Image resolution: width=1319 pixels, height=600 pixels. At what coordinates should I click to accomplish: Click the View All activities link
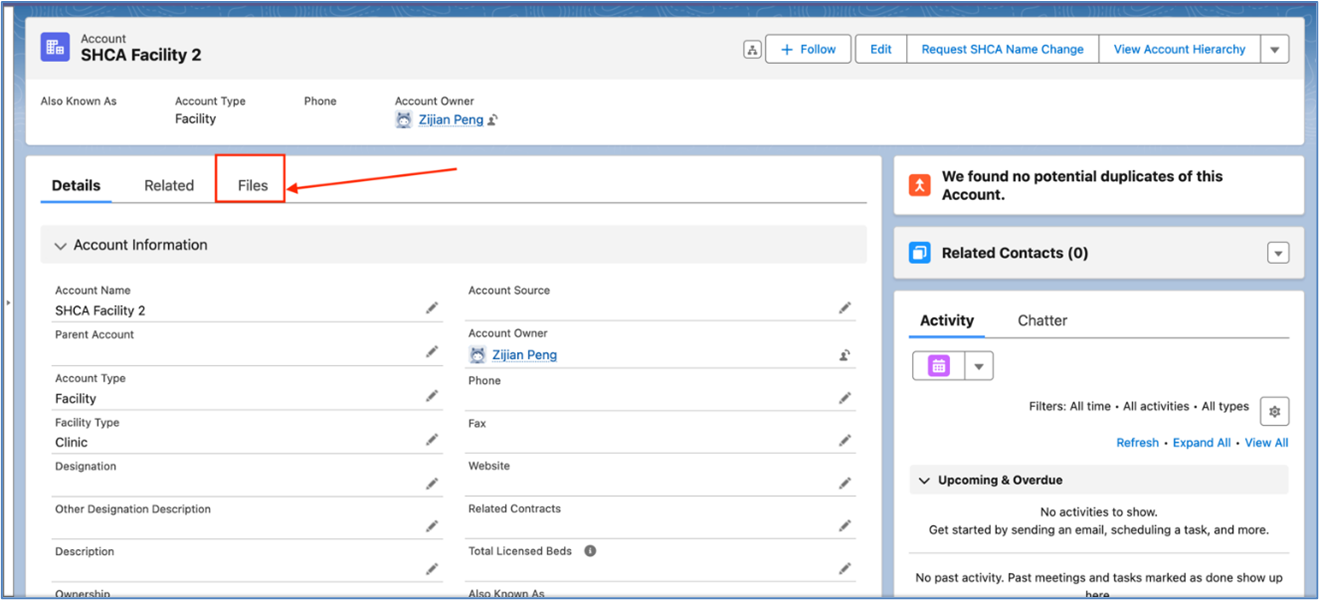pos(1266,443)
